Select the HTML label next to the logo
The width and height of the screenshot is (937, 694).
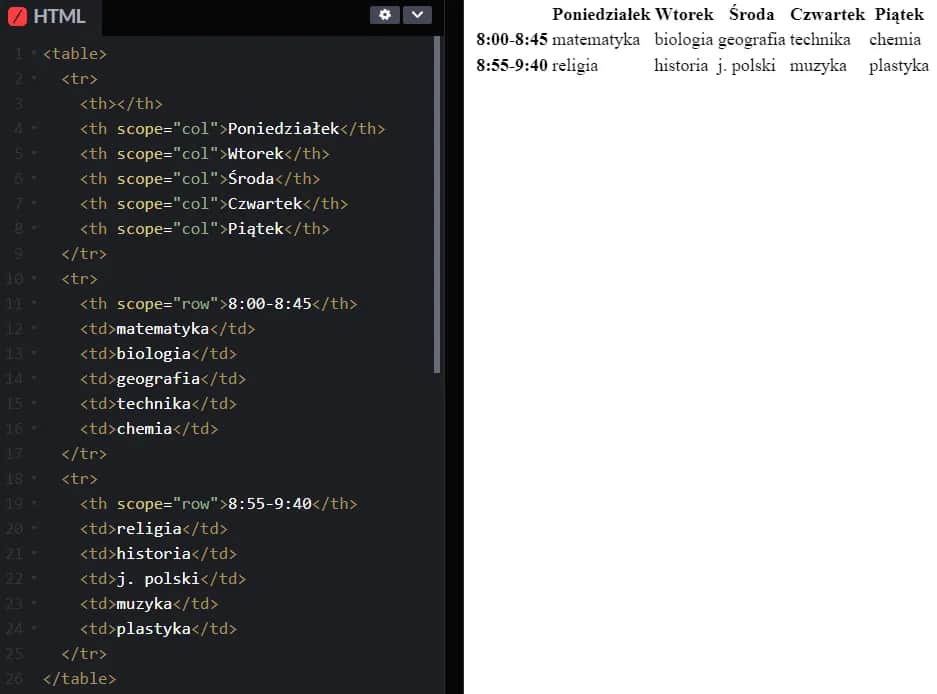58,16
